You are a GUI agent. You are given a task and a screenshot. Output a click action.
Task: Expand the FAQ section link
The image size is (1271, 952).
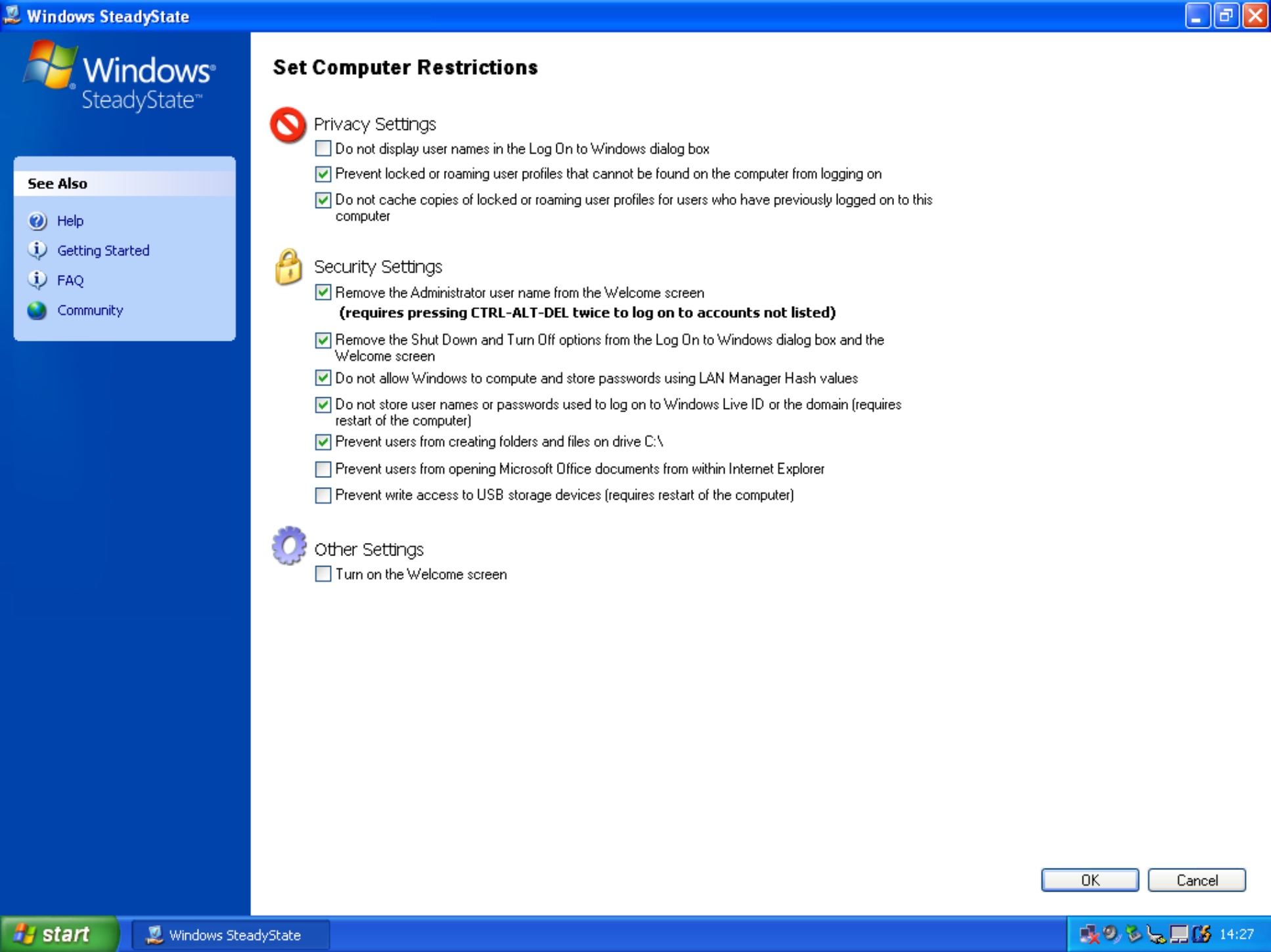[69, 280]
